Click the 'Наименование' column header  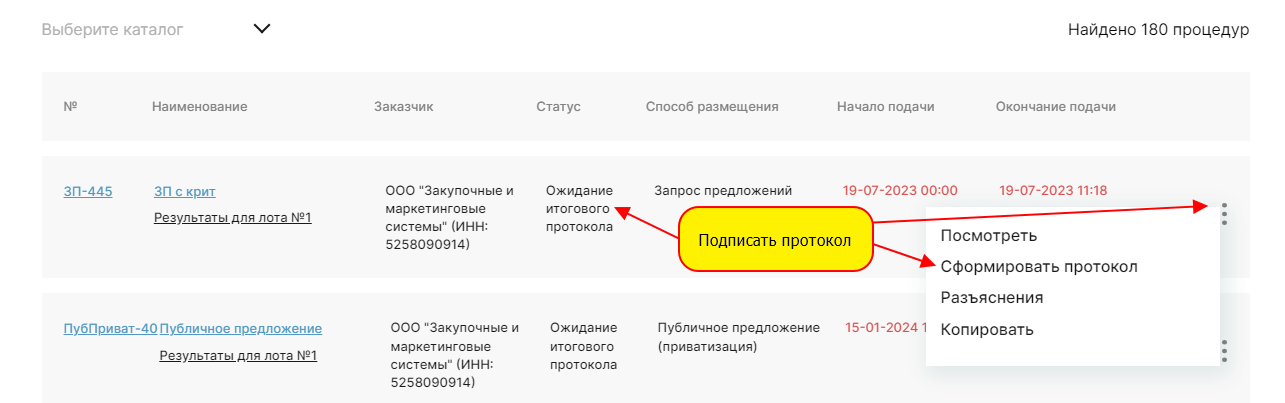[199, 107]
